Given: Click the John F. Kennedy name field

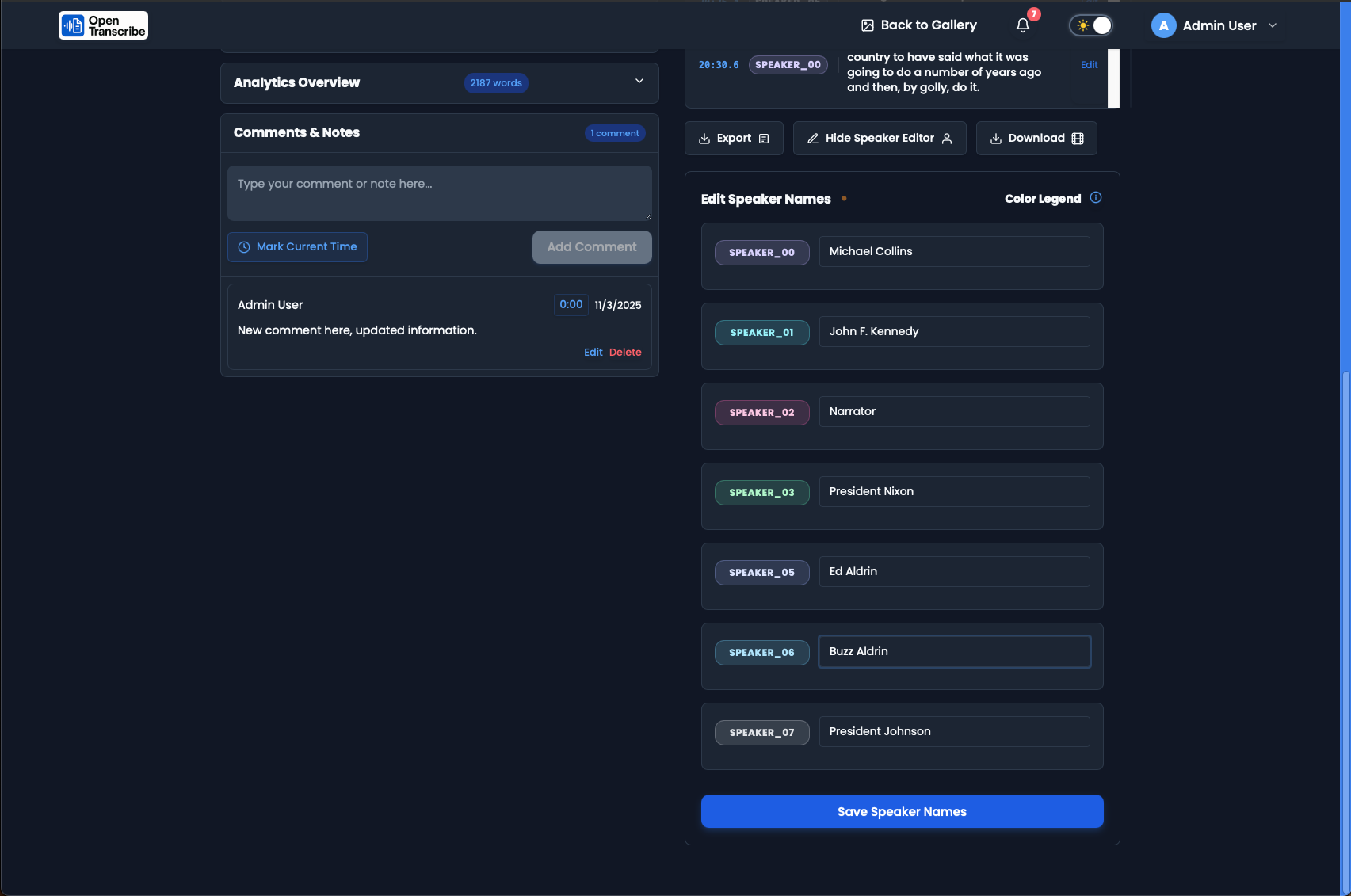Looking at the screenshot, I should pos(954,332).
